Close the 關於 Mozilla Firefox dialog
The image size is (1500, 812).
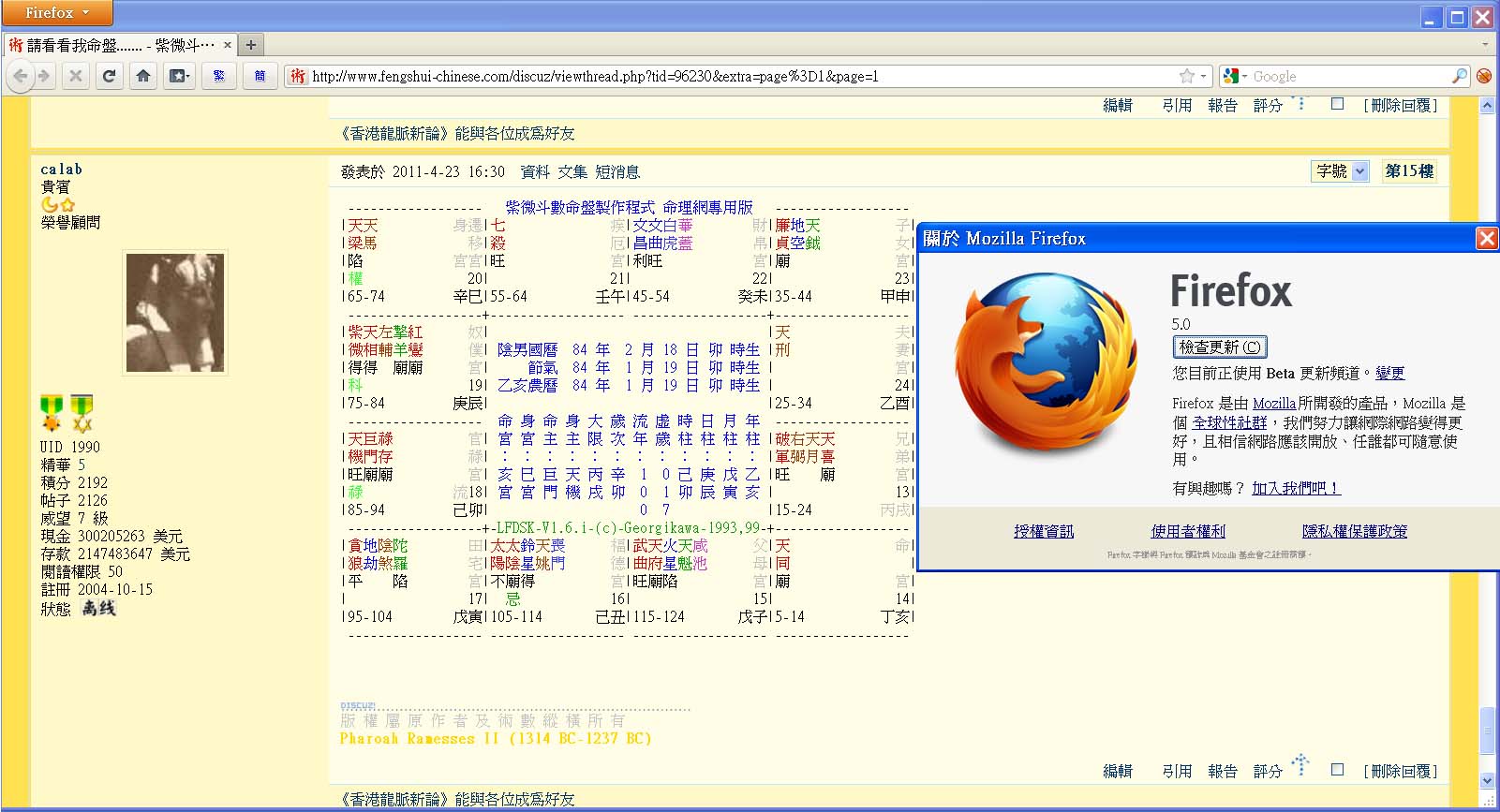1486,238
